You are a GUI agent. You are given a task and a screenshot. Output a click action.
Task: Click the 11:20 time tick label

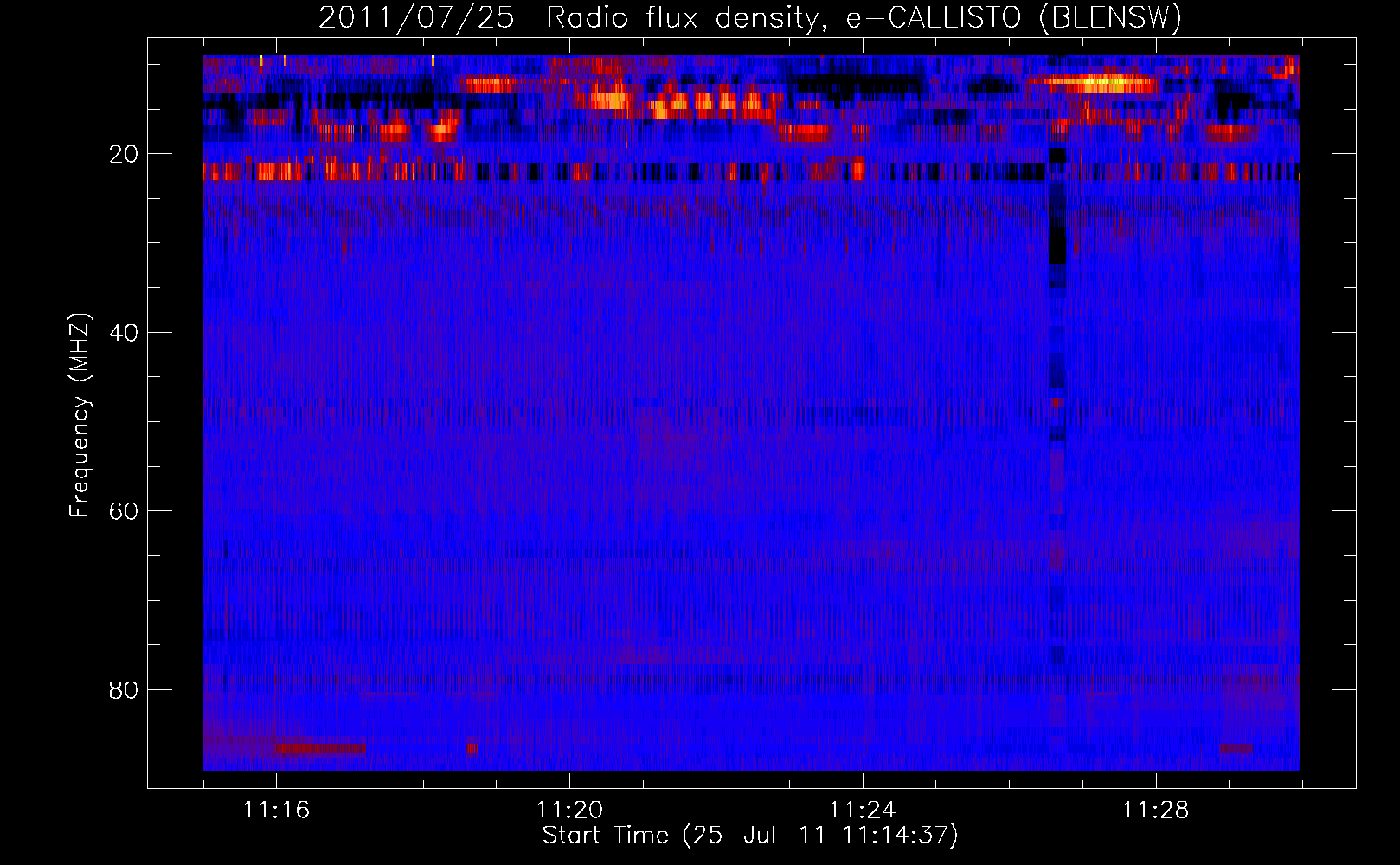pos(569,810)
